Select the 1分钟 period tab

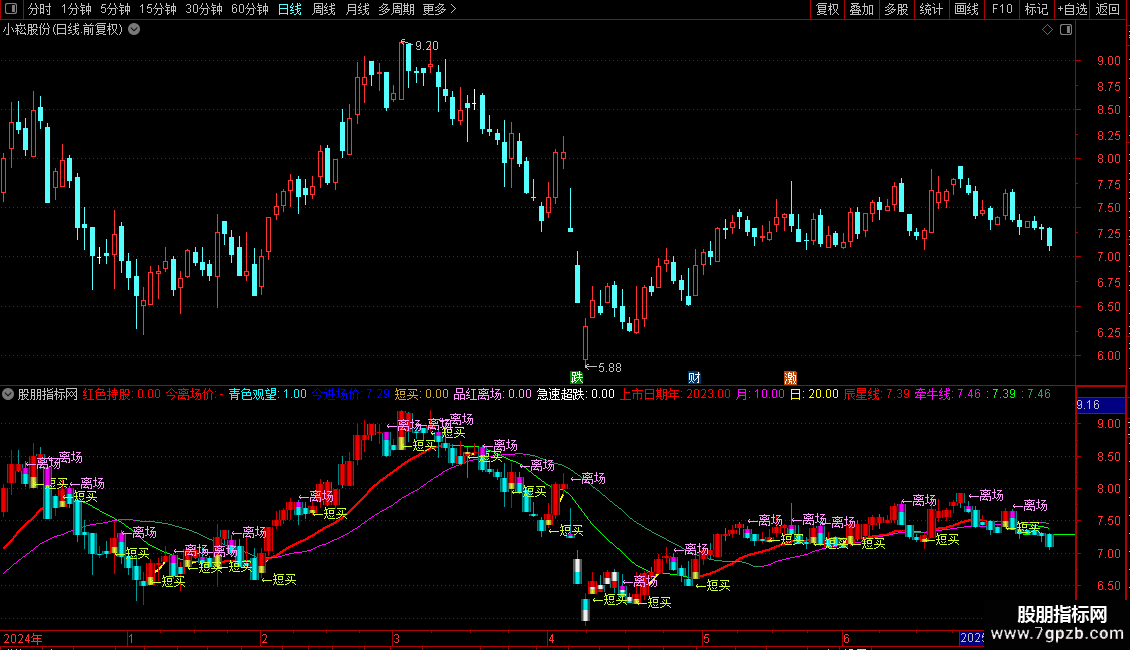coord(76,9)
